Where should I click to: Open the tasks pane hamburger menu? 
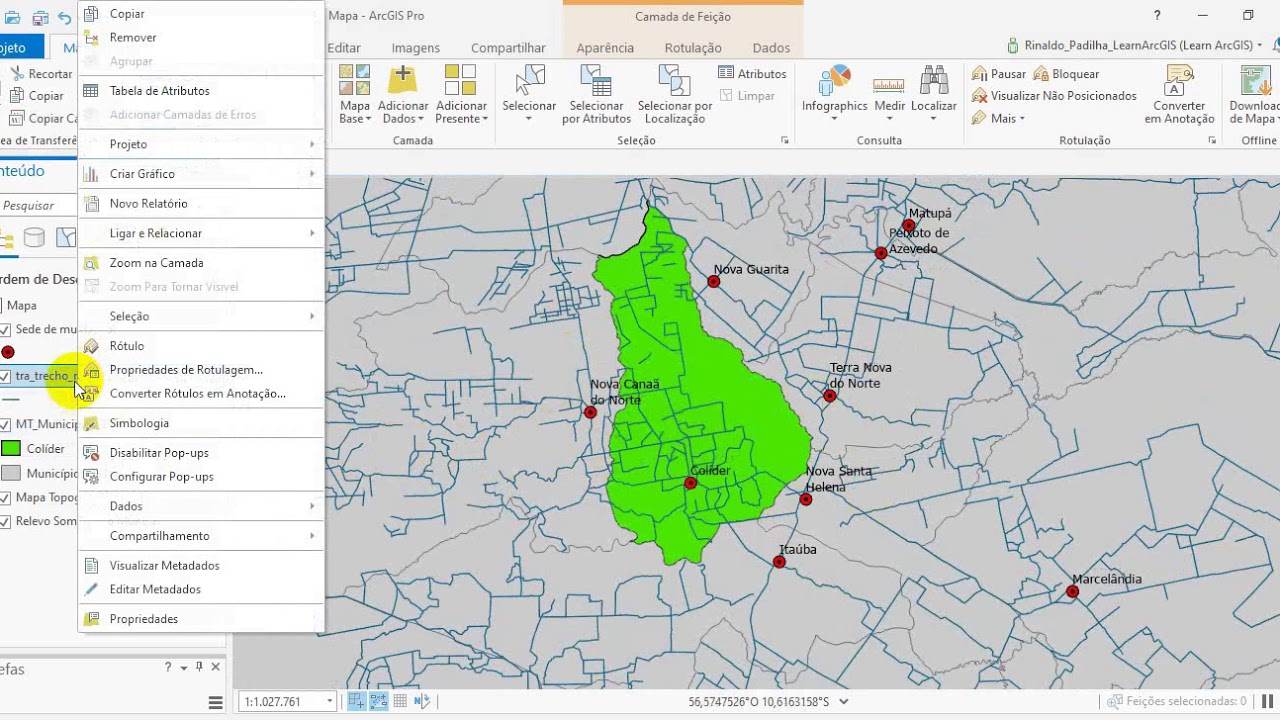pyautogui.click(x=215, y=702)
